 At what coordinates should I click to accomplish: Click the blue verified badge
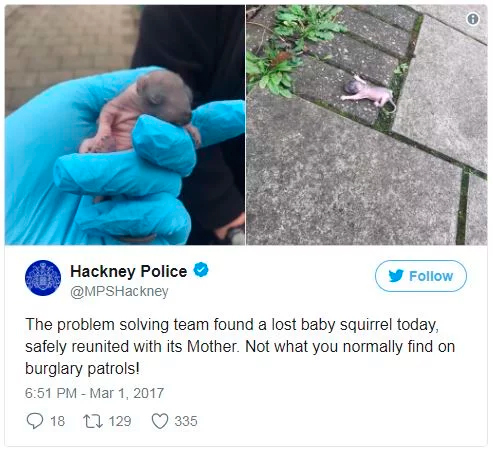pos(201,270)
